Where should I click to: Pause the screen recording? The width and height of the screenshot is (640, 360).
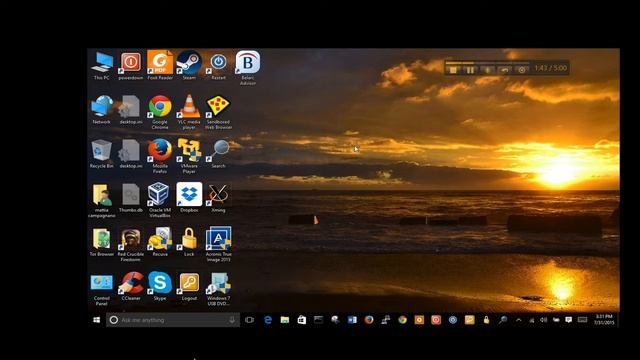pos(470,70)
